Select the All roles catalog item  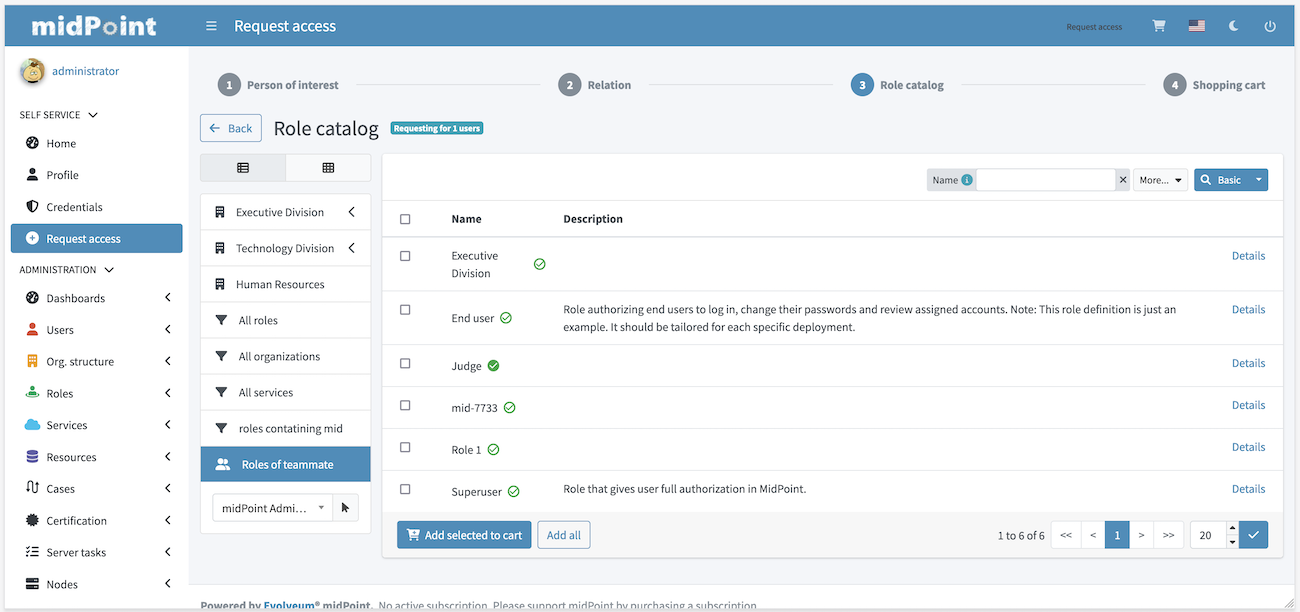pyautogui.click(x=258, y=320)
